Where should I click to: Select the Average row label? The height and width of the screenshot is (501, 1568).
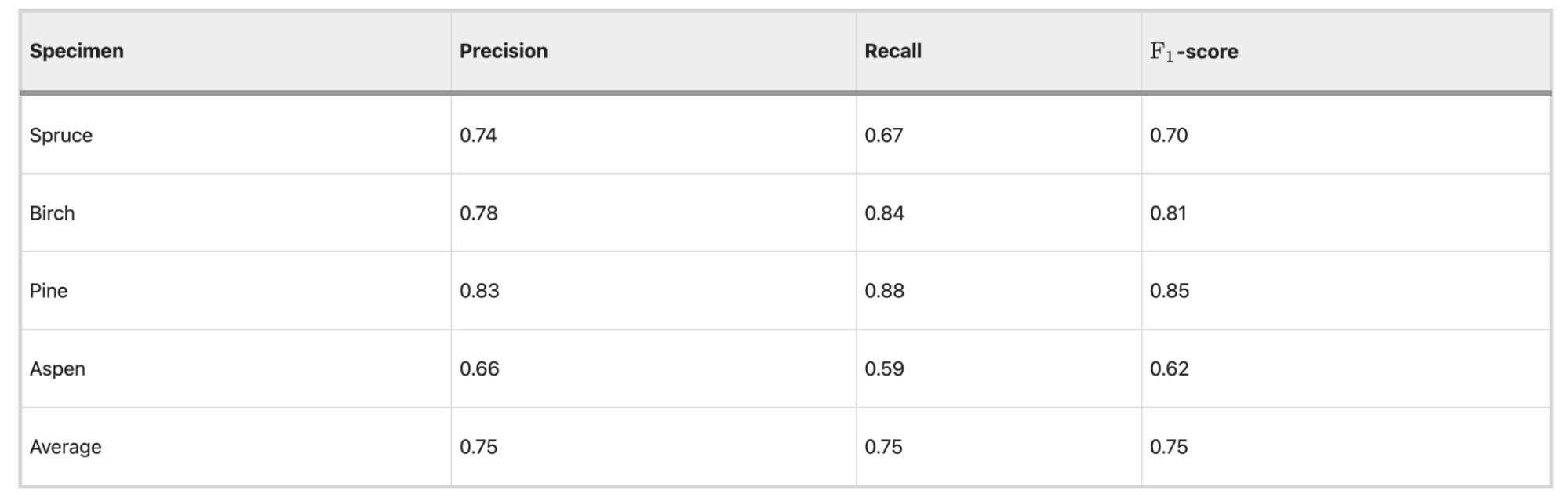tap(66, 447)
